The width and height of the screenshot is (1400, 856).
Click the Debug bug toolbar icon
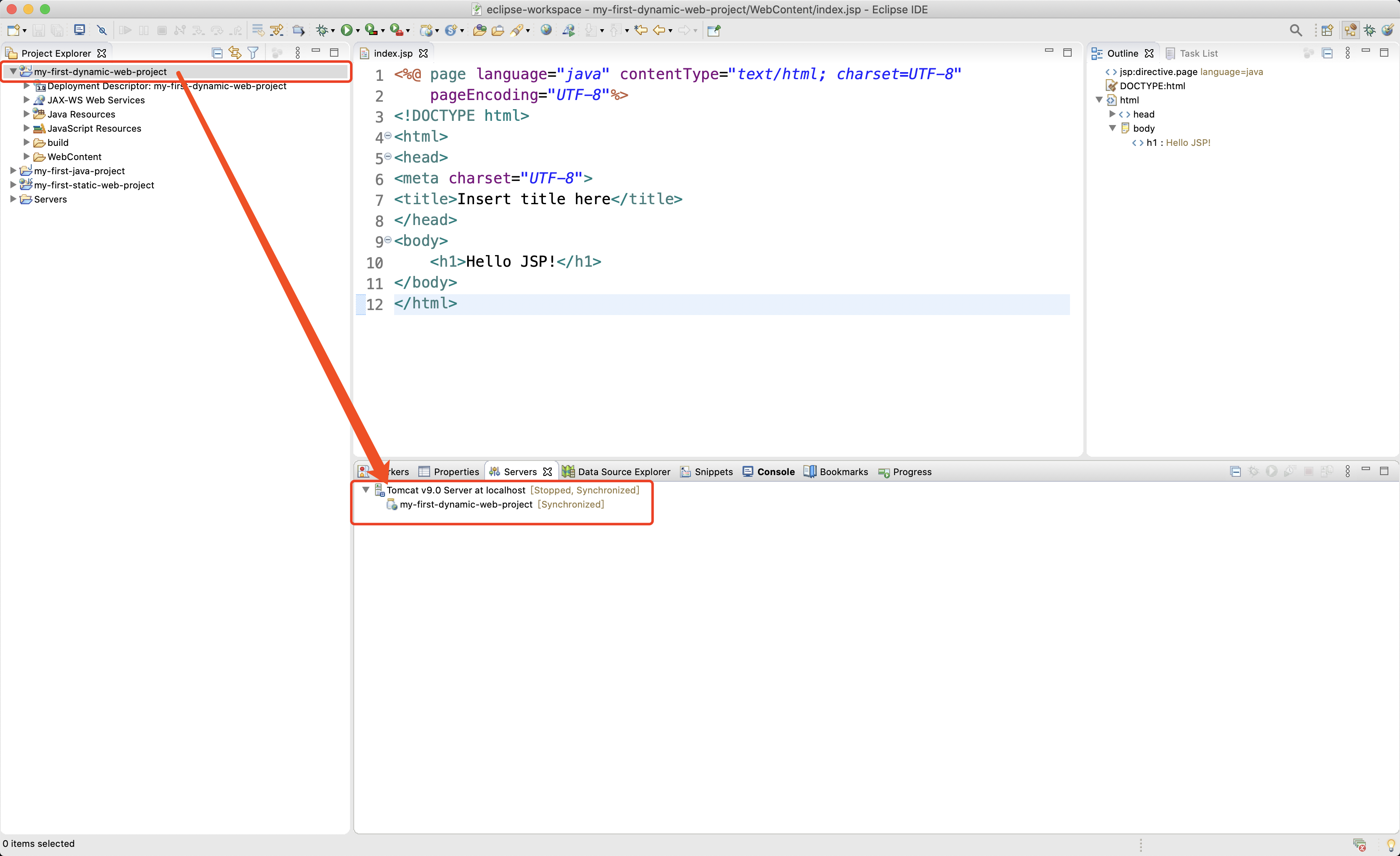pos(322,30)
